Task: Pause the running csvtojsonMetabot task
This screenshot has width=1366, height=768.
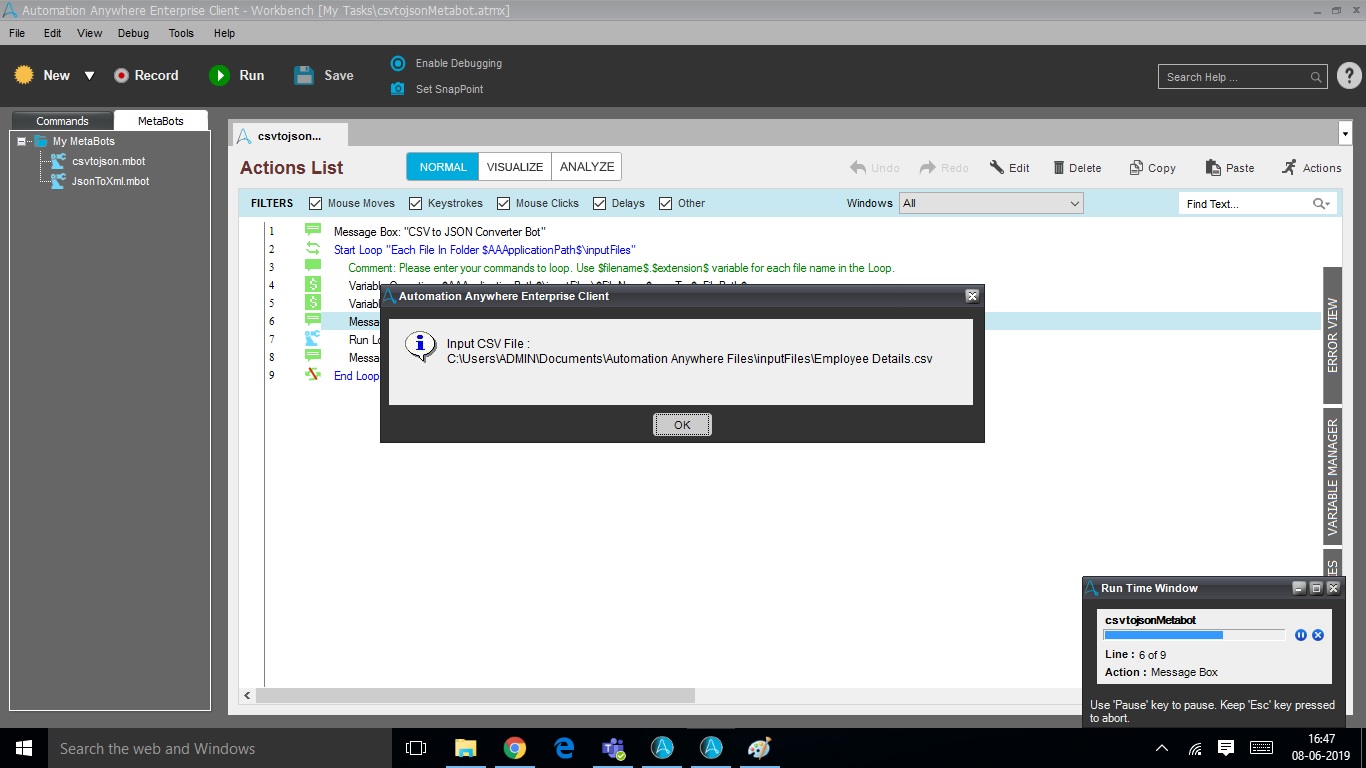Action: click(x=1301, y=635)
